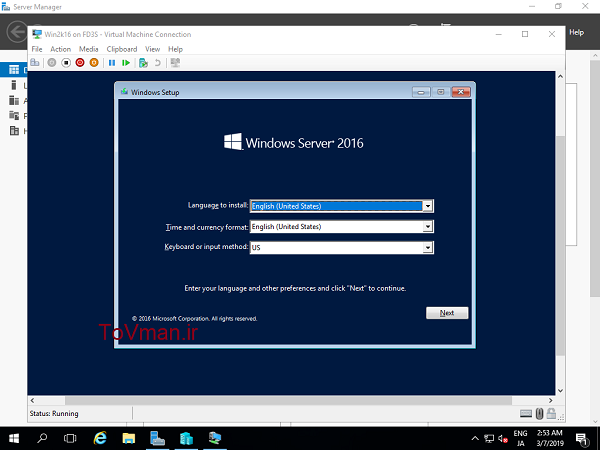The image size is (600, 450).
Task: Open File Explorer from taskbar
Action: click(x=129, y=438)
